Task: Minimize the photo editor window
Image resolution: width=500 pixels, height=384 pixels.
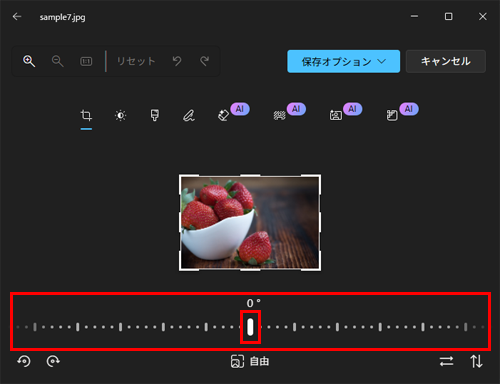Action: [414, 16]
